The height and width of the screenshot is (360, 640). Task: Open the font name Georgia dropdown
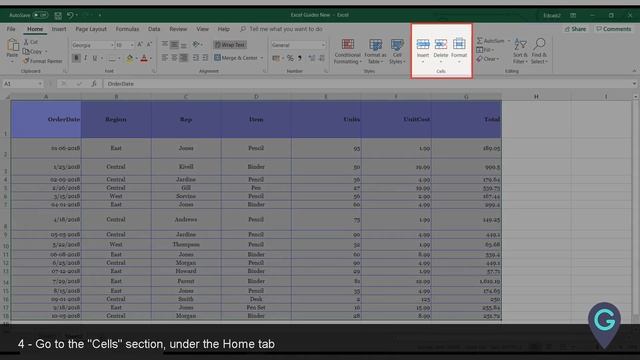(111, 45)
